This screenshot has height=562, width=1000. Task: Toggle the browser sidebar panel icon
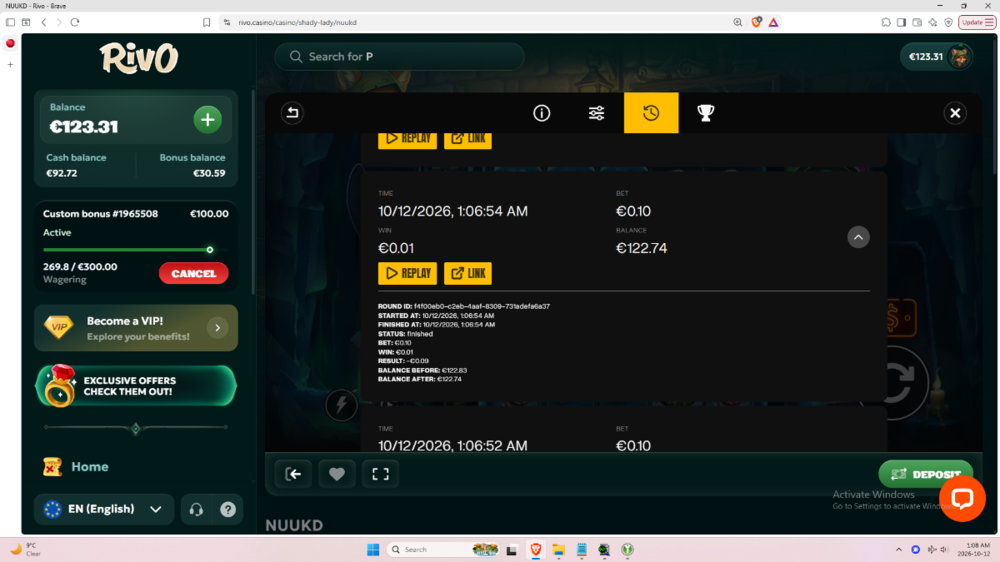901,22
